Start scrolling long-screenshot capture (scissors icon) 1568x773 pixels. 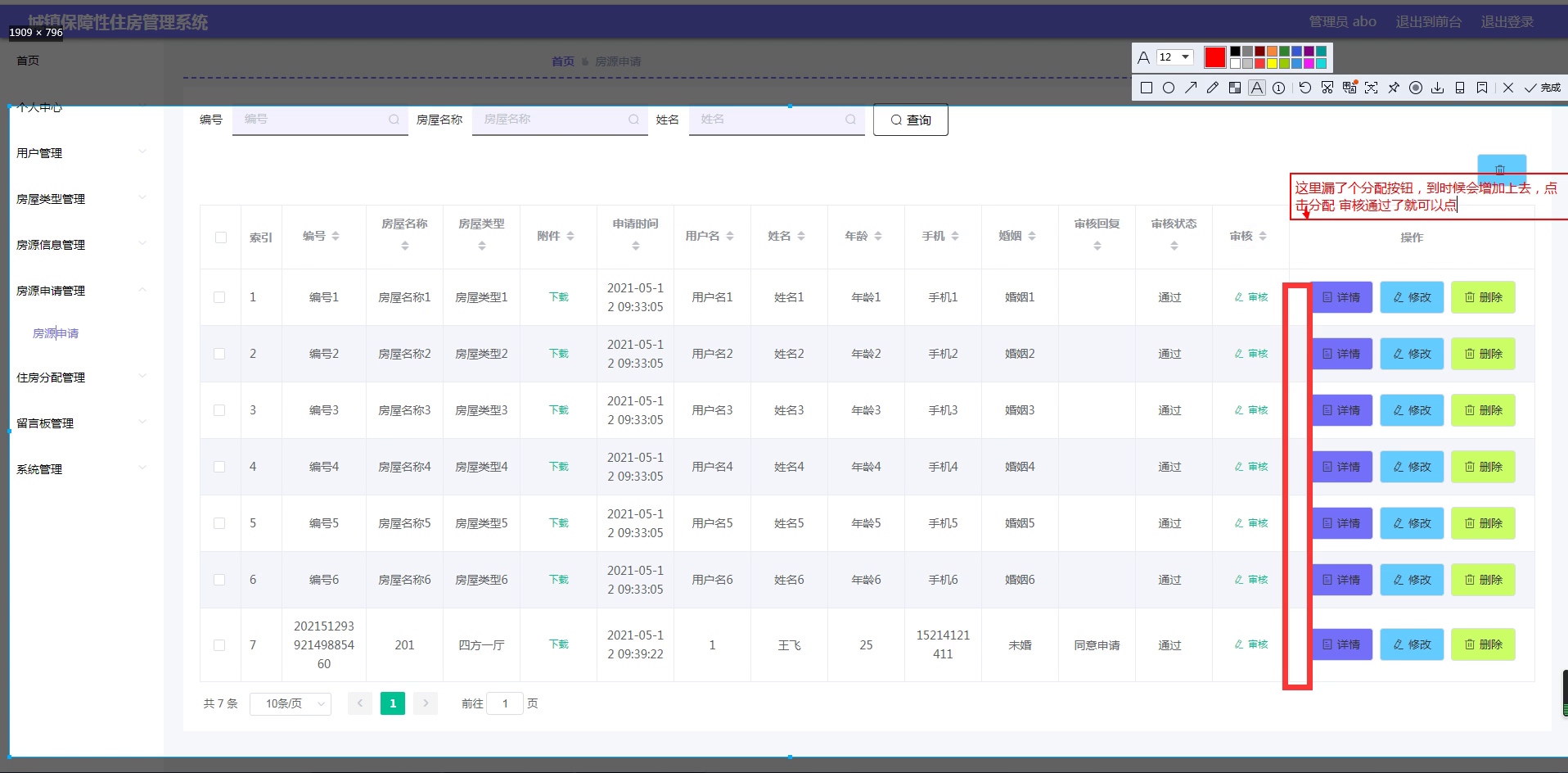[x=1327, y=88]
